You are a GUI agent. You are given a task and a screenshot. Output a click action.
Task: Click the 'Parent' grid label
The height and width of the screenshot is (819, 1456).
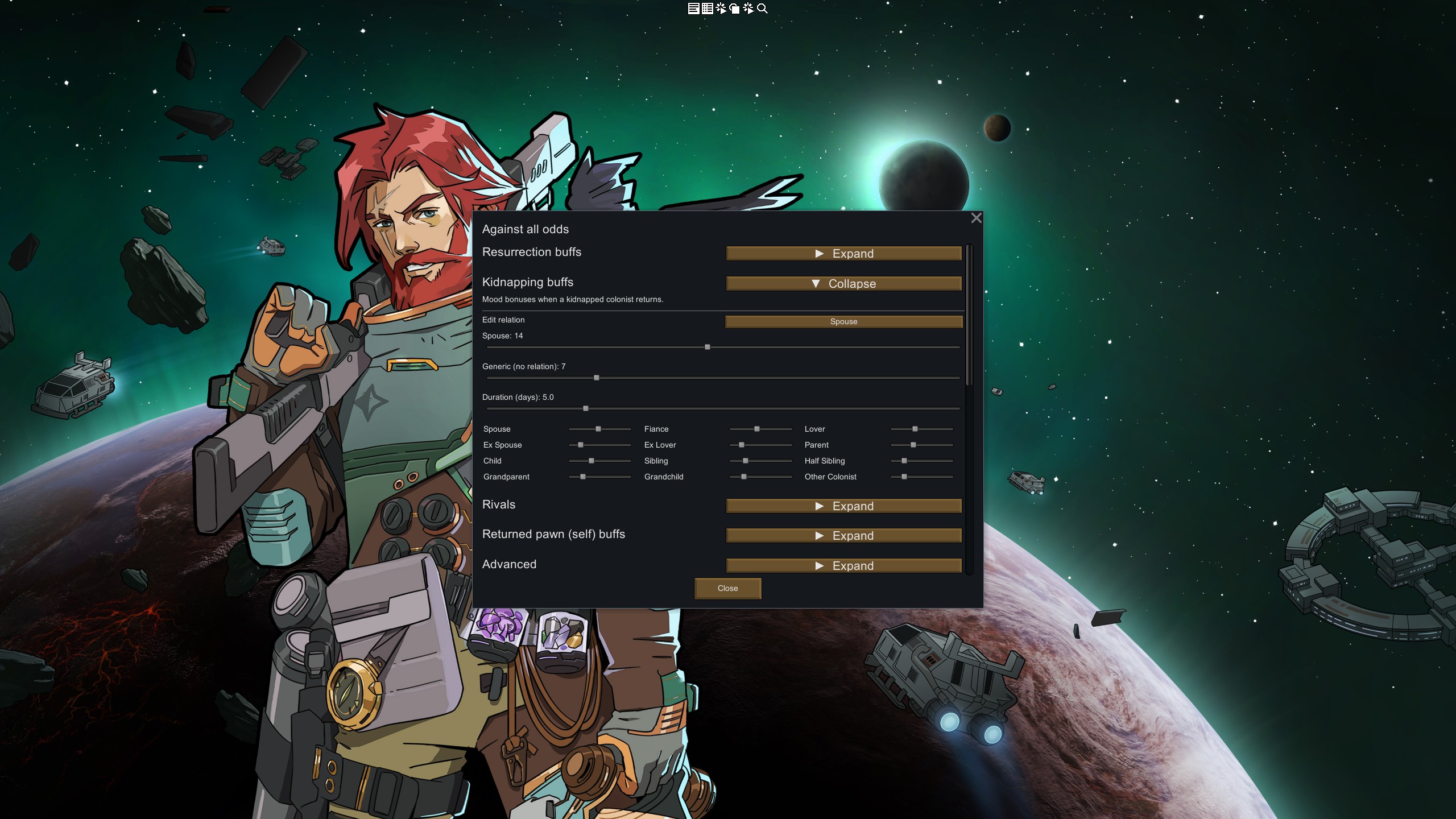[817, 445]
